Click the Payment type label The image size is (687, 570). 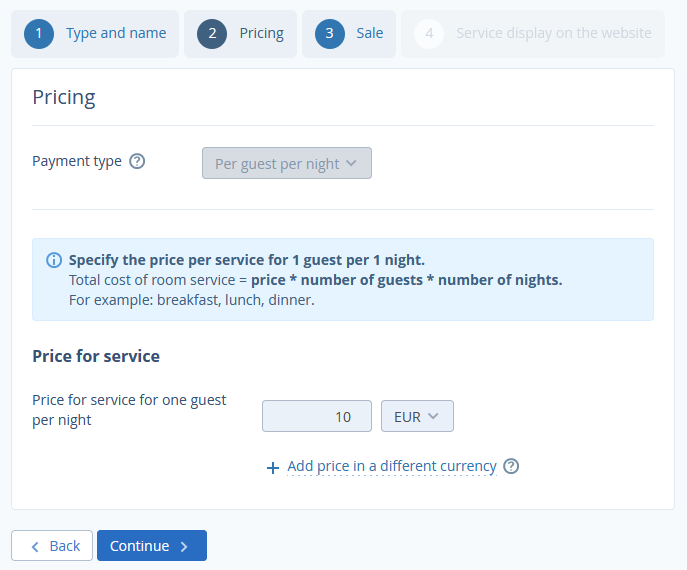point(77,161)
